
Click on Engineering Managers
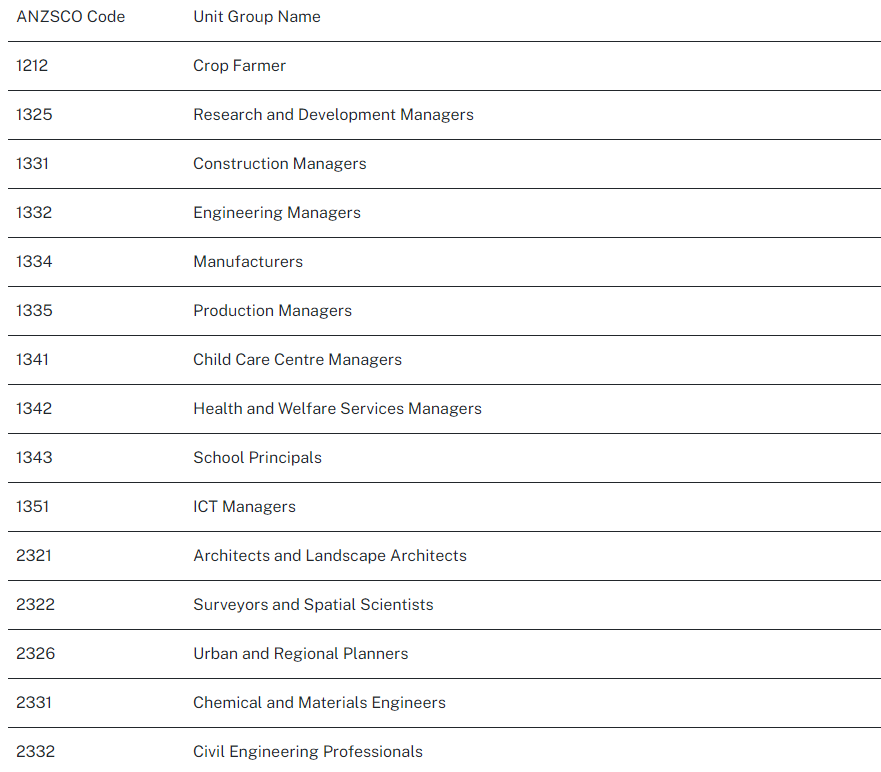(x=277, y=213)
